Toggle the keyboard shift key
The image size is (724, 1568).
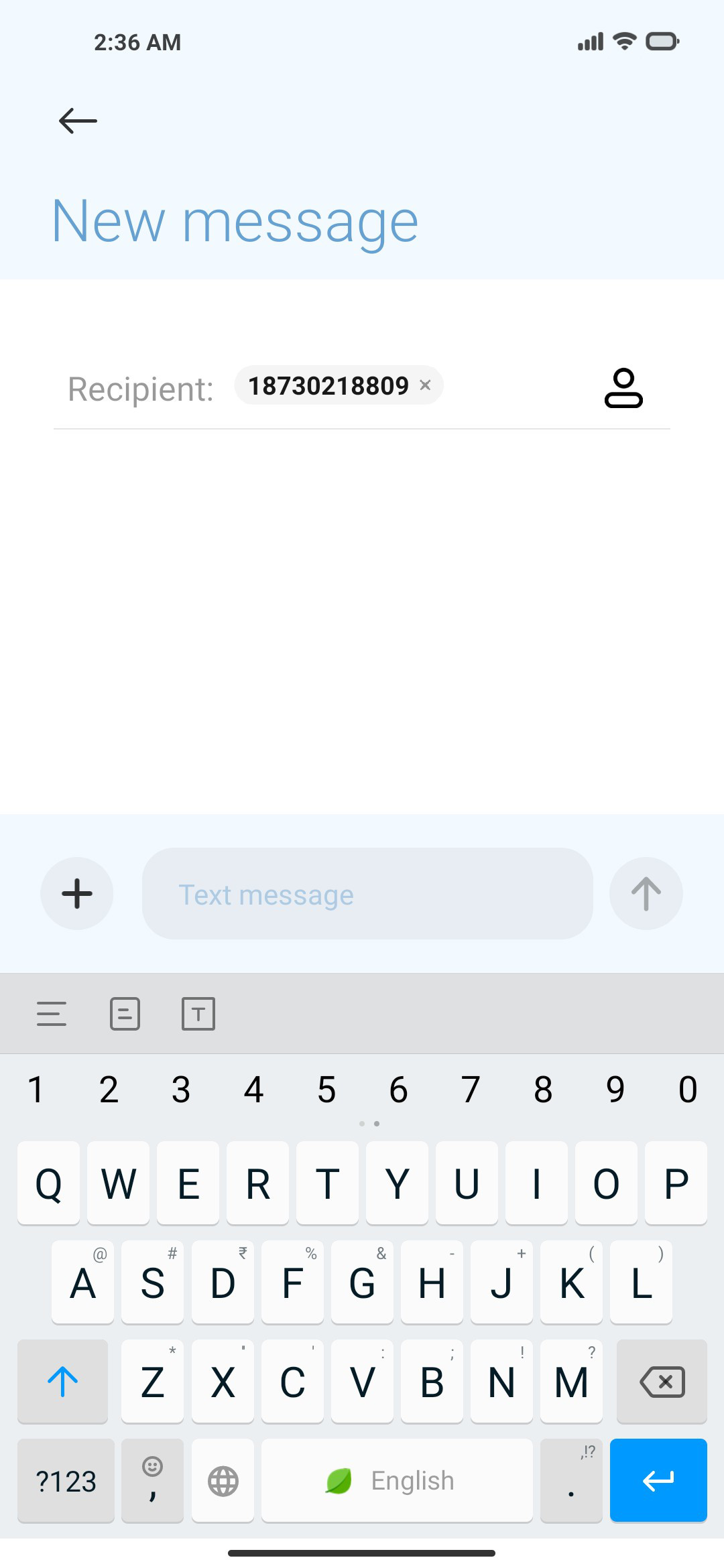point(63,1382)
